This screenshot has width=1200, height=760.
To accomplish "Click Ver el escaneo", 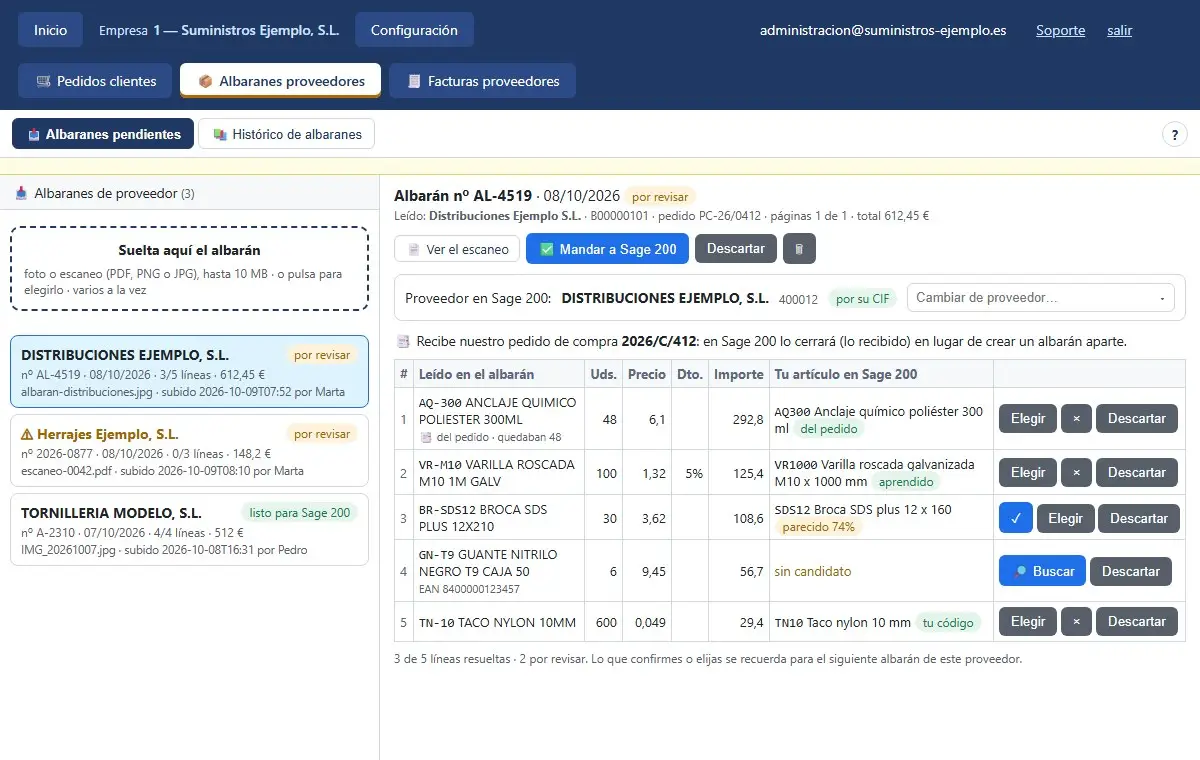I will (x=457, y=249).
